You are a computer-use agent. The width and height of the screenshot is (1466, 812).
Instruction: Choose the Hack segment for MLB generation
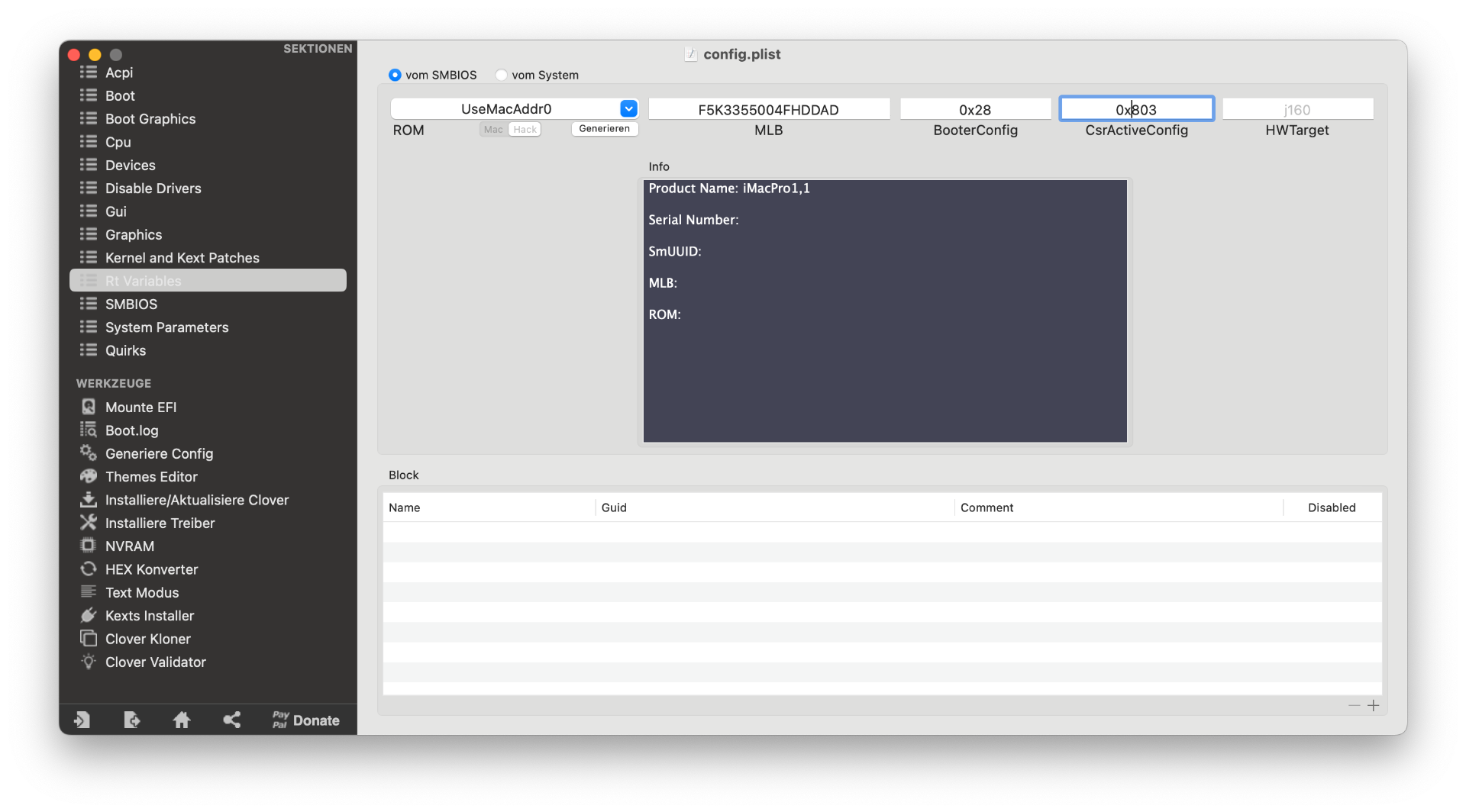tap(525, 130)
